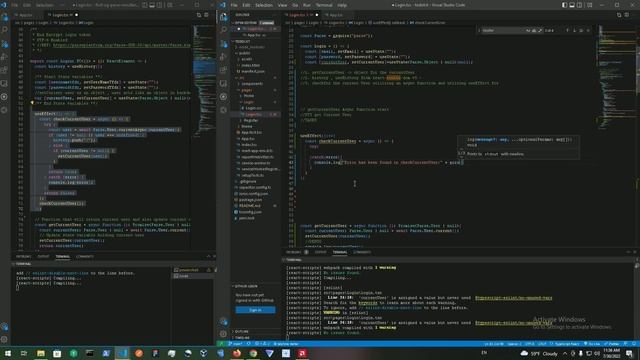
Task: Click errors and warnings count in status bar
Action: tap(262, 344)
